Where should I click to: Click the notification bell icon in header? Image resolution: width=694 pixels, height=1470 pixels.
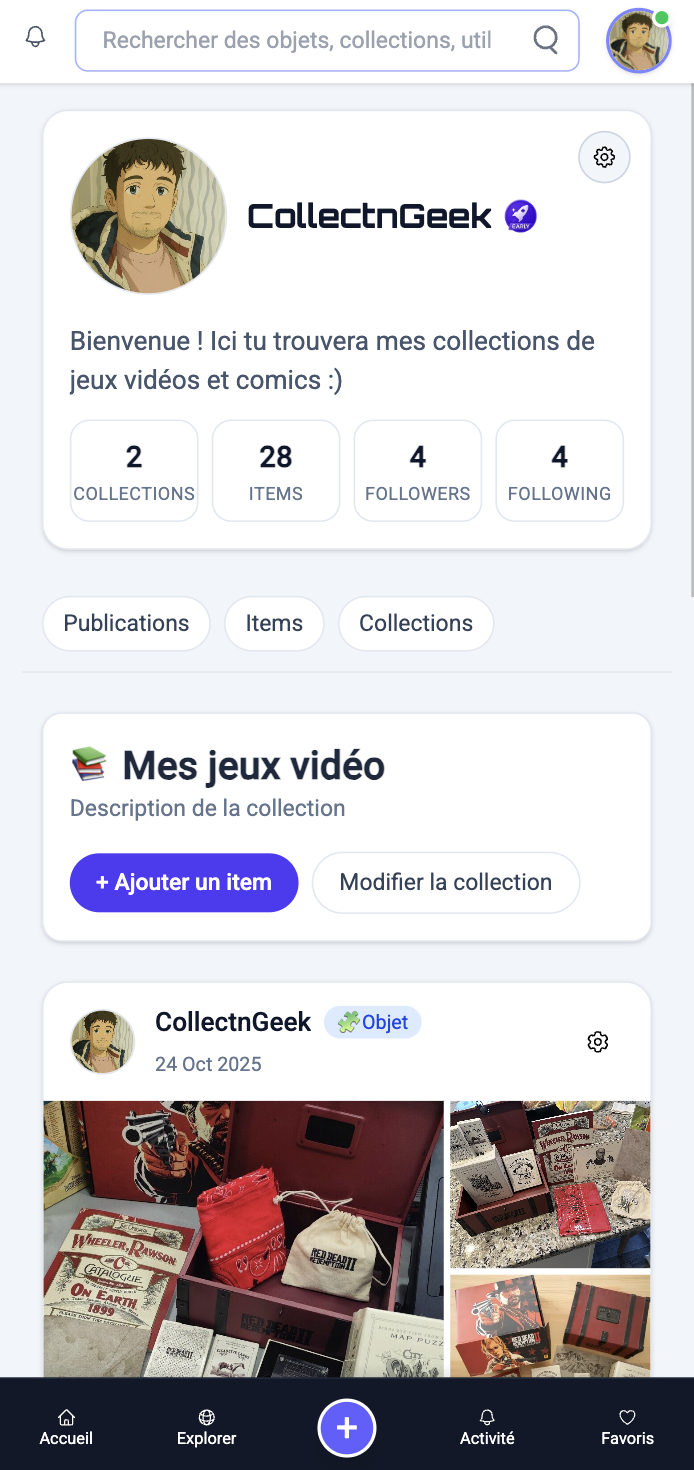(36, 38)
